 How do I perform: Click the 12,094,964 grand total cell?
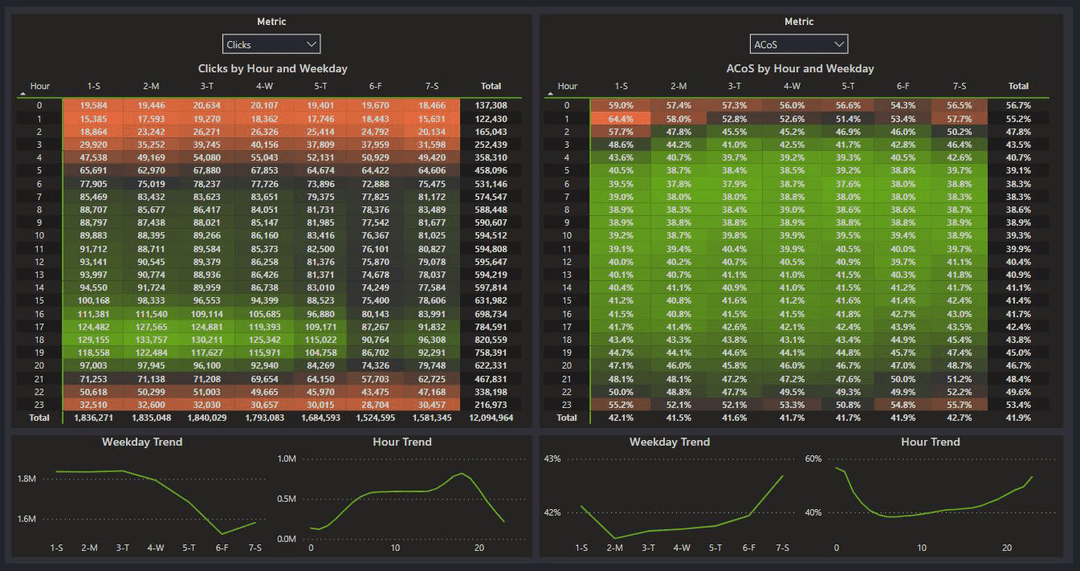490,418
